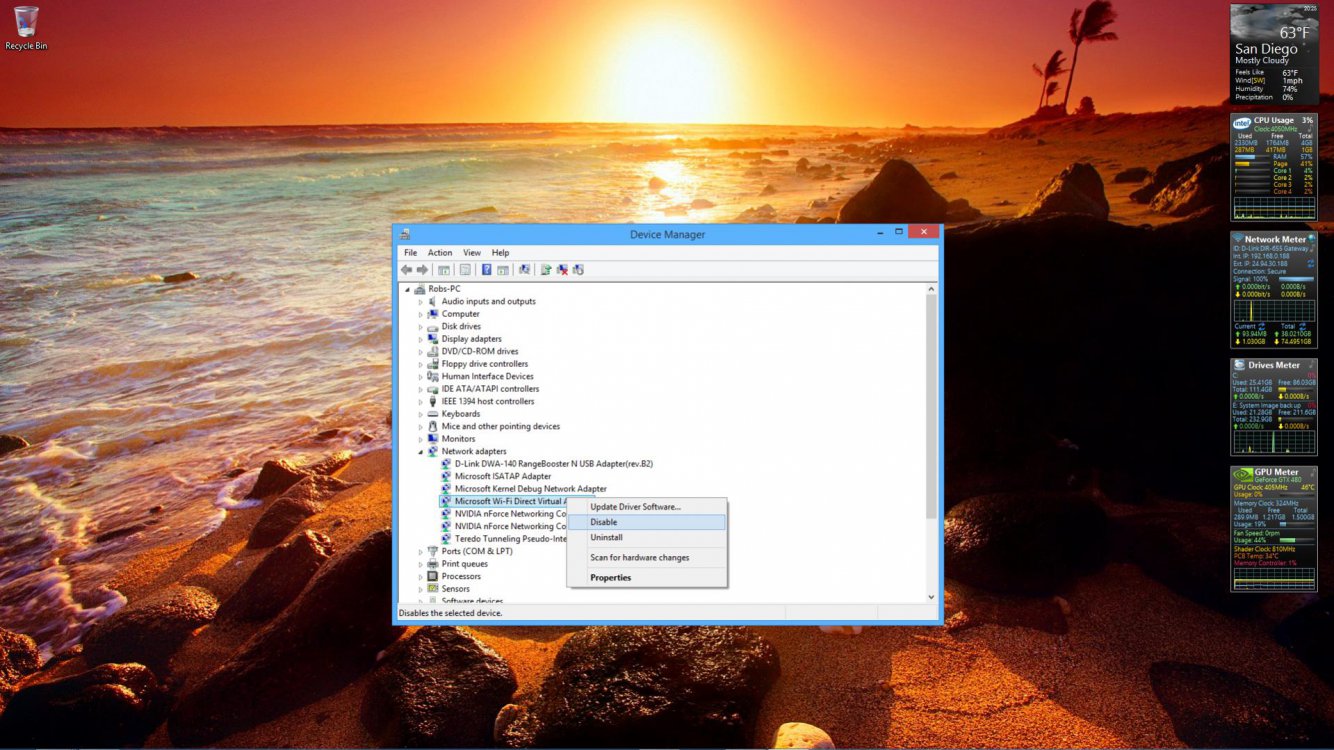Minimize the Device Manager window
Viewport: 1334px width, 750px height.
tap(878, 232)
